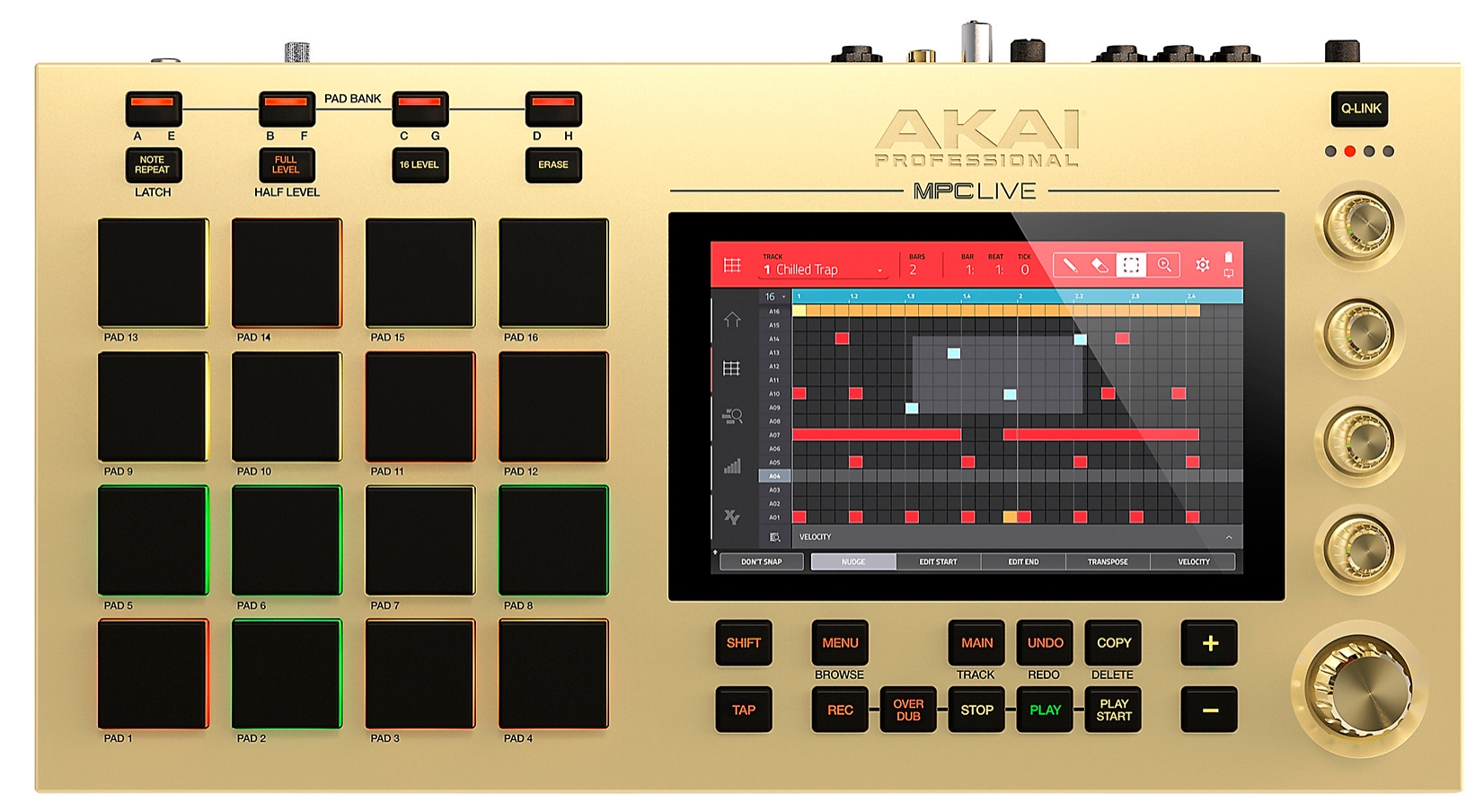Expand the Velocity lane chevron

1228,537
